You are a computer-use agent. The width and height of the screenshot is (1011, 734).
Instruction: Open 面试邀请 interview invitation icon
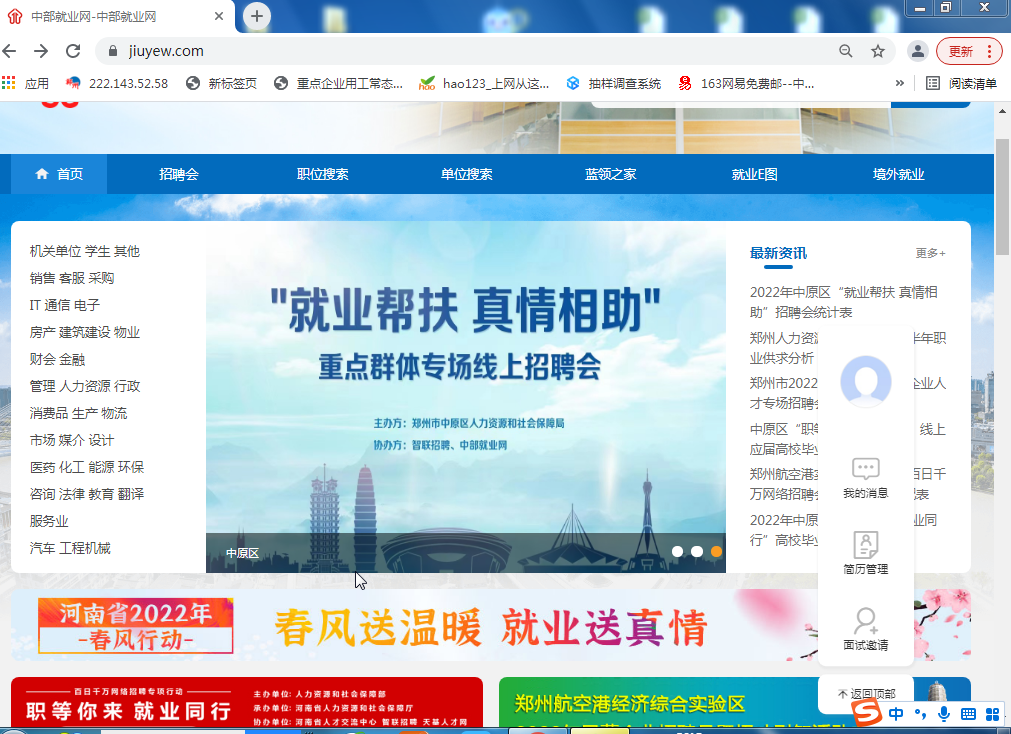(x=866, y=629)
